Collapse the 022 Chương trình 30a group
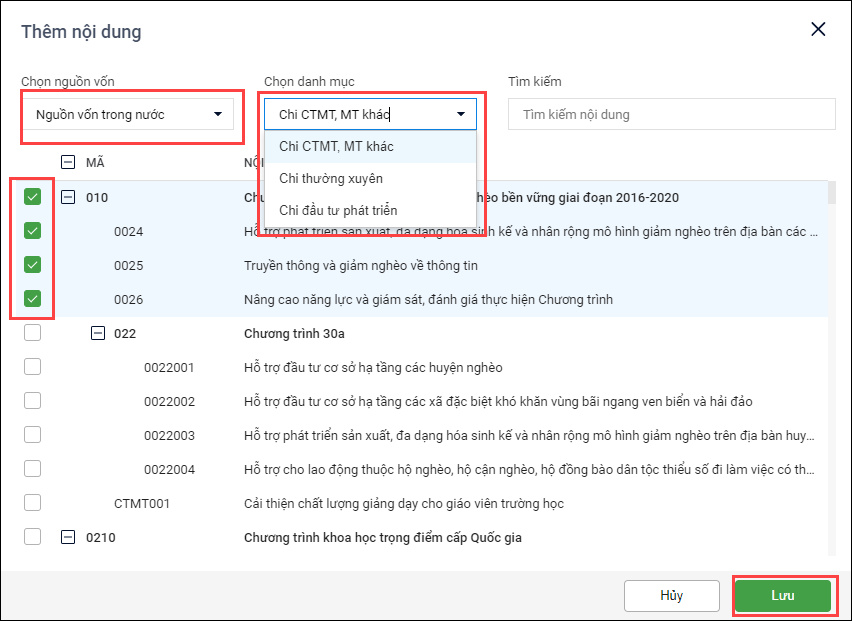This screenshot has height=621, width=852. (97, 333)
